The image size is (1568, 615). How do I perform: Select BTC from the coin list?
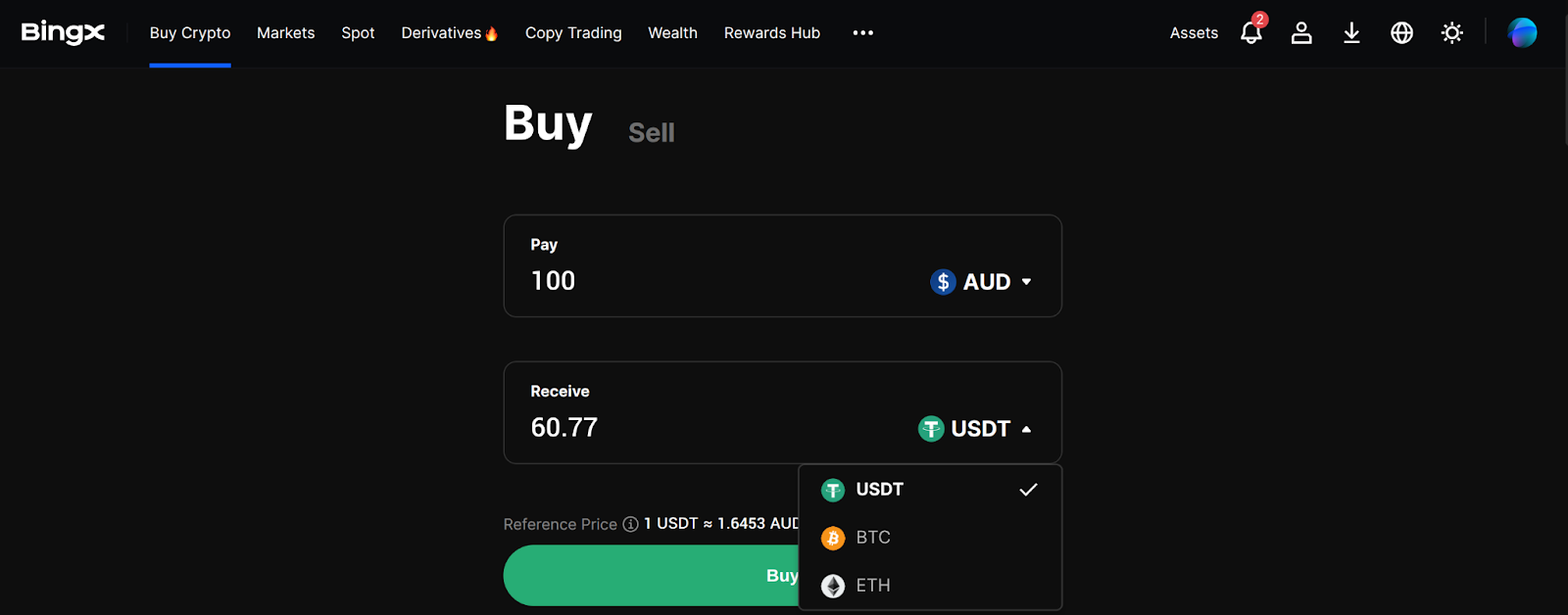click(x=870, y=537)
